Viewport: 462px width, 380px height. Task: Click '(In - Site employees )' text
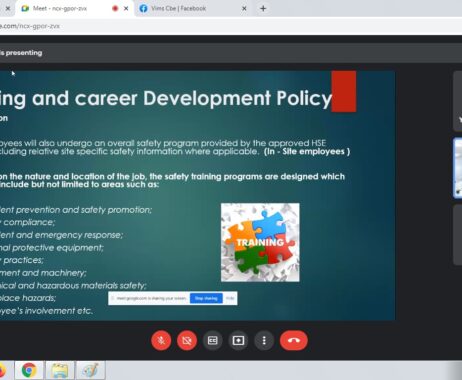tap(307, 152)
